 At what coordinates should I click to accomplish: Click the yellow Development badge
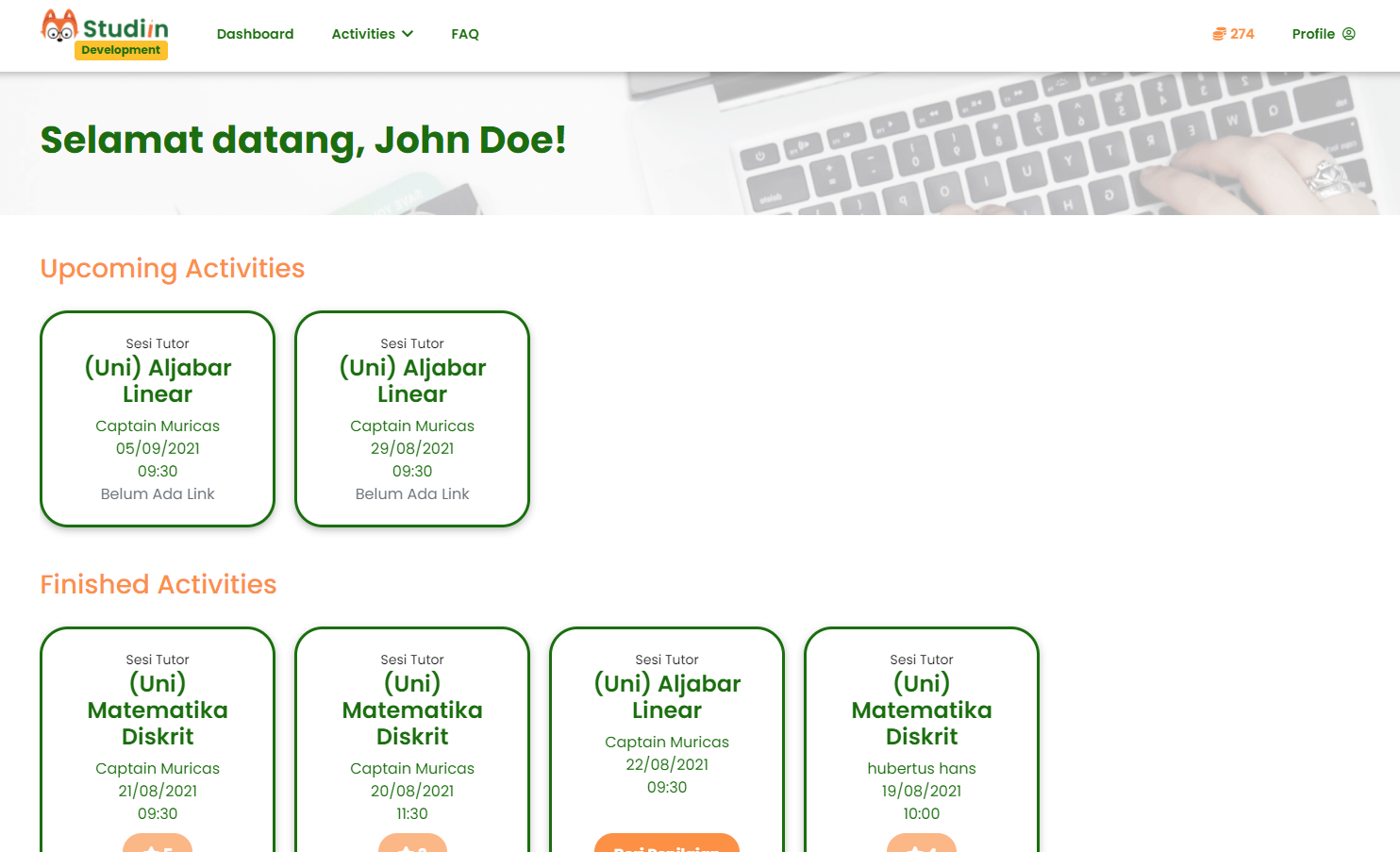coord(121,50)
